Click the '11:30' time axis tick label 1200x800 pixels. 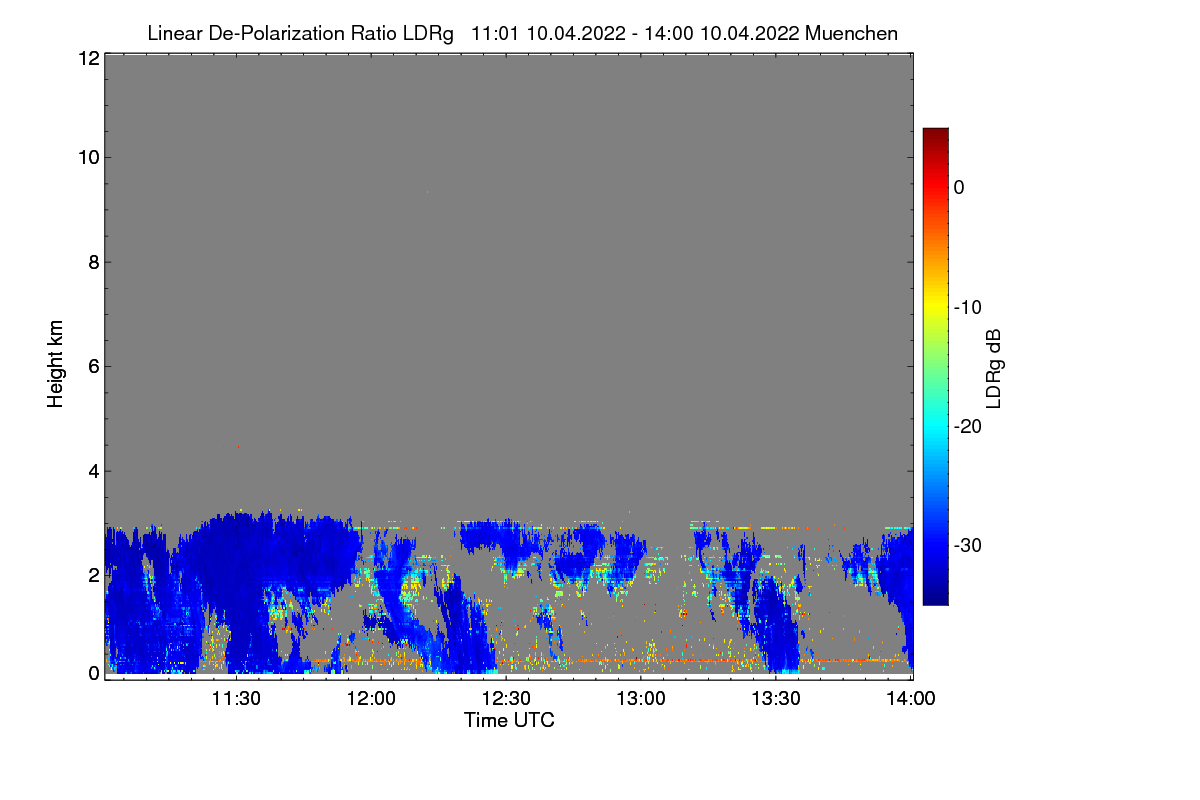coord(236,699)
